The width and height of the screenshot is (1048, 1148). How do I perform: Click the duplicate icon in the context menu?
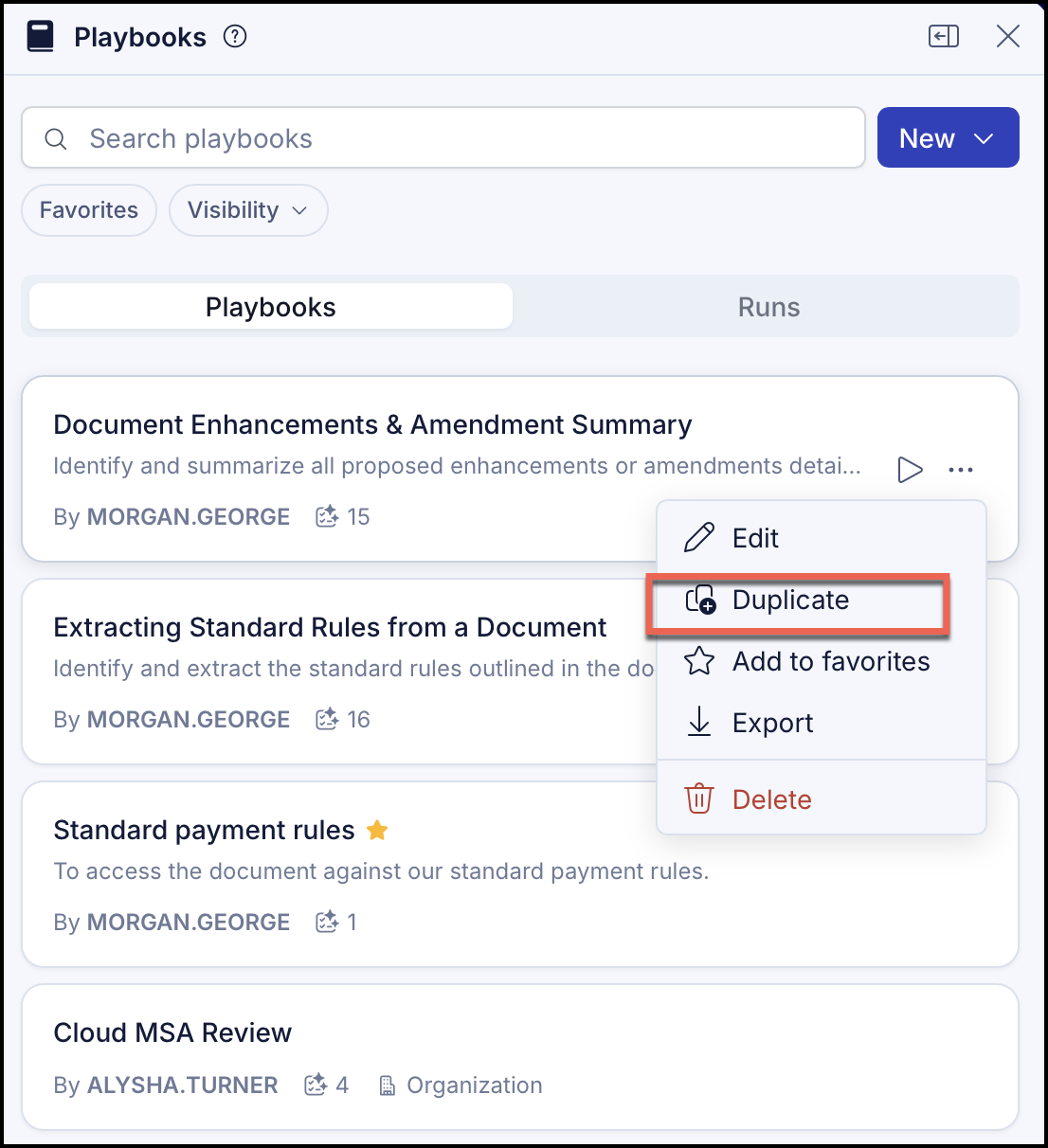(x=700, y=600)
